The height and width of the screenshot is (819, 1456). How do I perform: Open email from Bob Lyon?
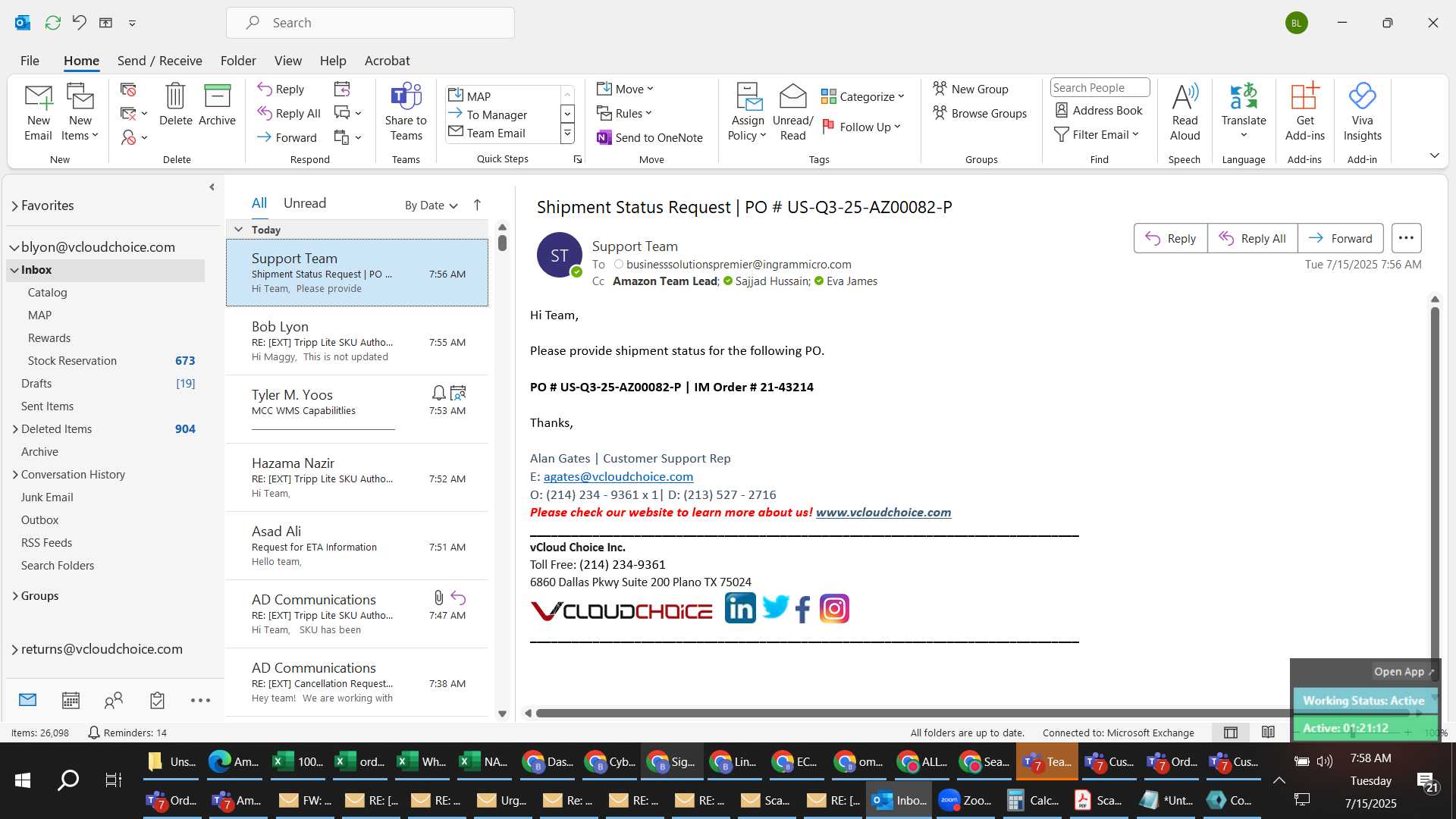click(357, 341)
